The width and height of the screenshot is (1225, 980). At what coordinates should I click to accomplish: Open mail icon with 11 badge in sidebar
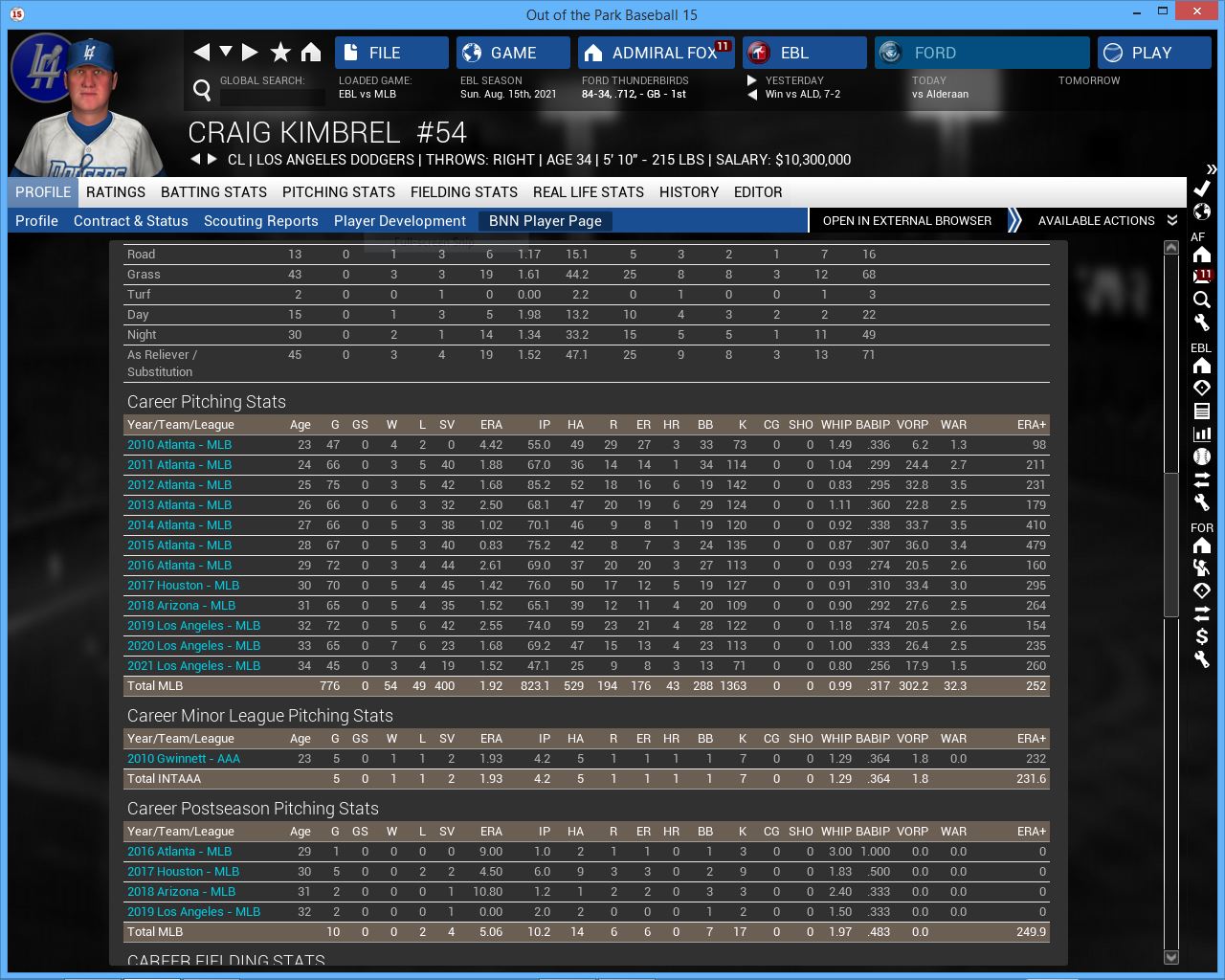pos(1202,277)
